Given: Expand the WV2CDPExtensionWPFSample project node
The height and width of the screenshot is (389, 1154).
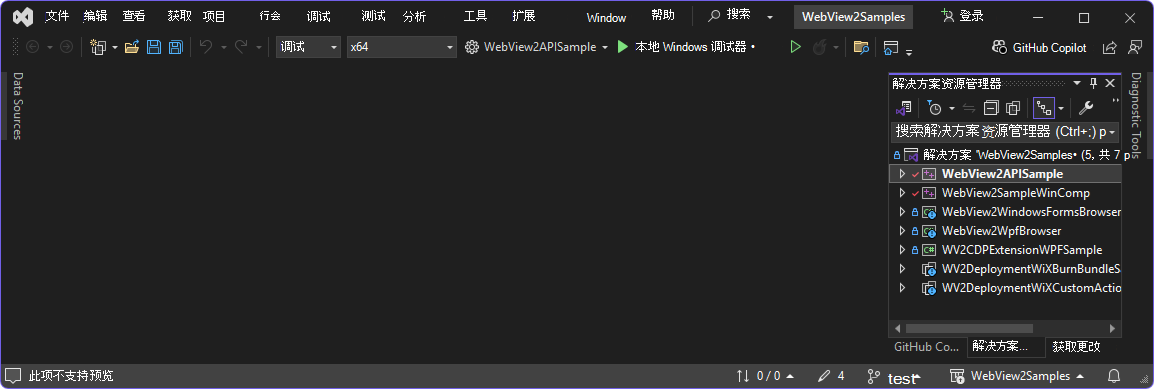Looking at the screenshot, I should [x=902, y=250].
